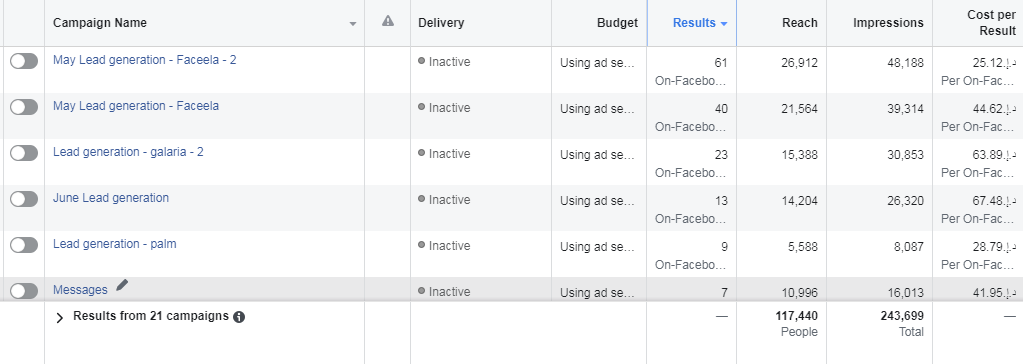Viewport: 1023px width, 364px height.
Task: Sort by the Reach column header
Action: pos(800,23)
